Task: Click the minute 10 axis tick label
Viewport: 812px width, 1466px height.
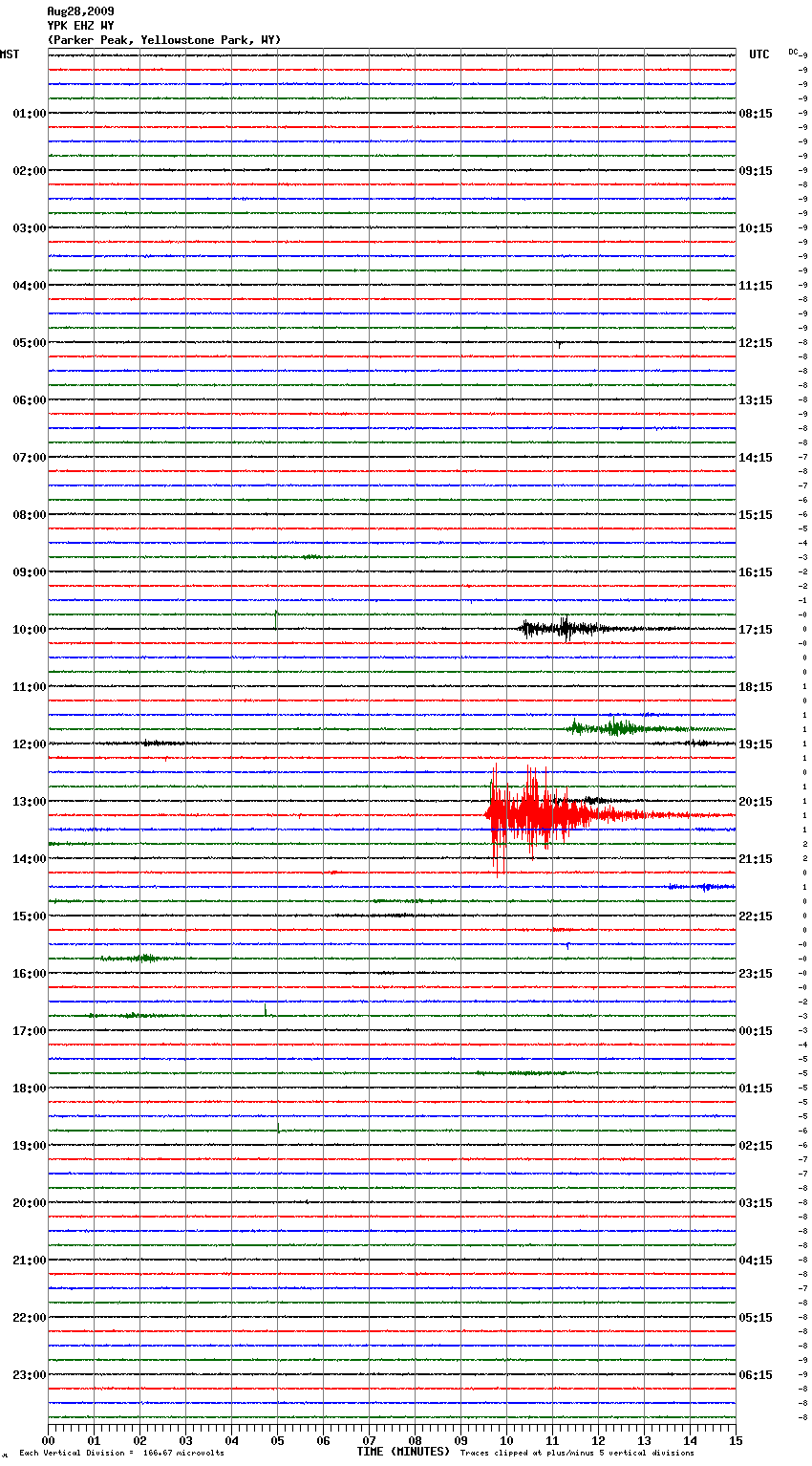Action: pyautogui.click(x=506, y=1441)
